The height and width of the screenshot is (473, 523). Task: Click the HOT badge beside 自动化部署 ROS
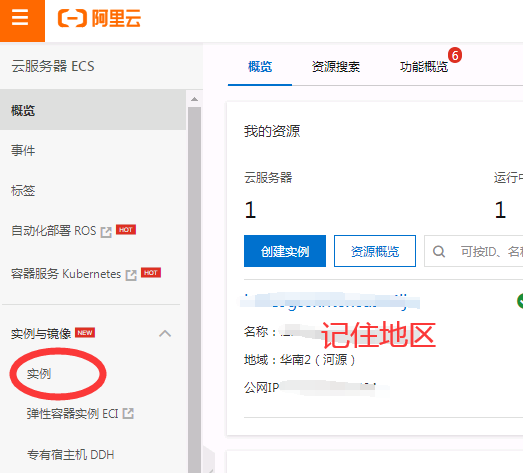(126, 229)
